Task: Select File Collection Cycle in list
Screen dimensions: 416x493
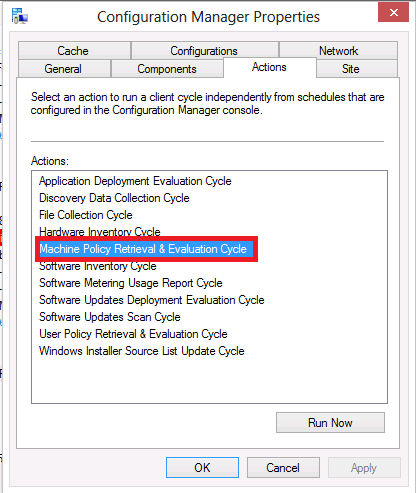Action: coord(86,215)
